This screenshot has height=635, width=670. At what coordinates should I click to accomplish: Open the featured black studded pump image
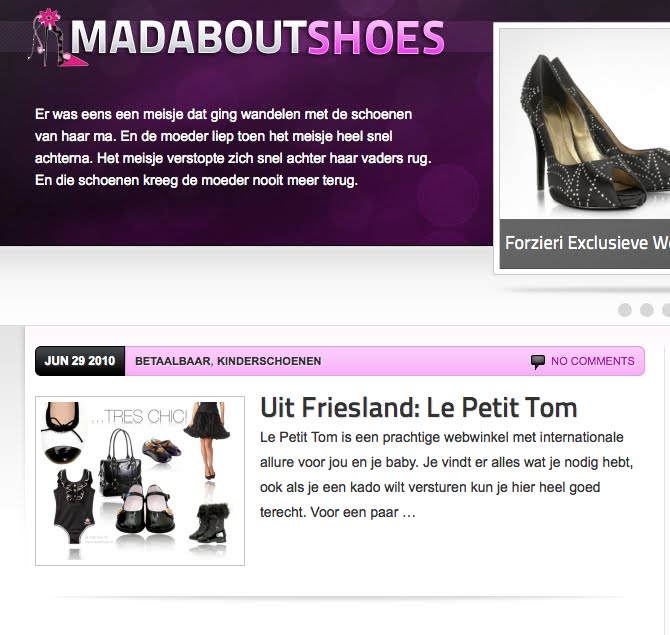[585, 124]
